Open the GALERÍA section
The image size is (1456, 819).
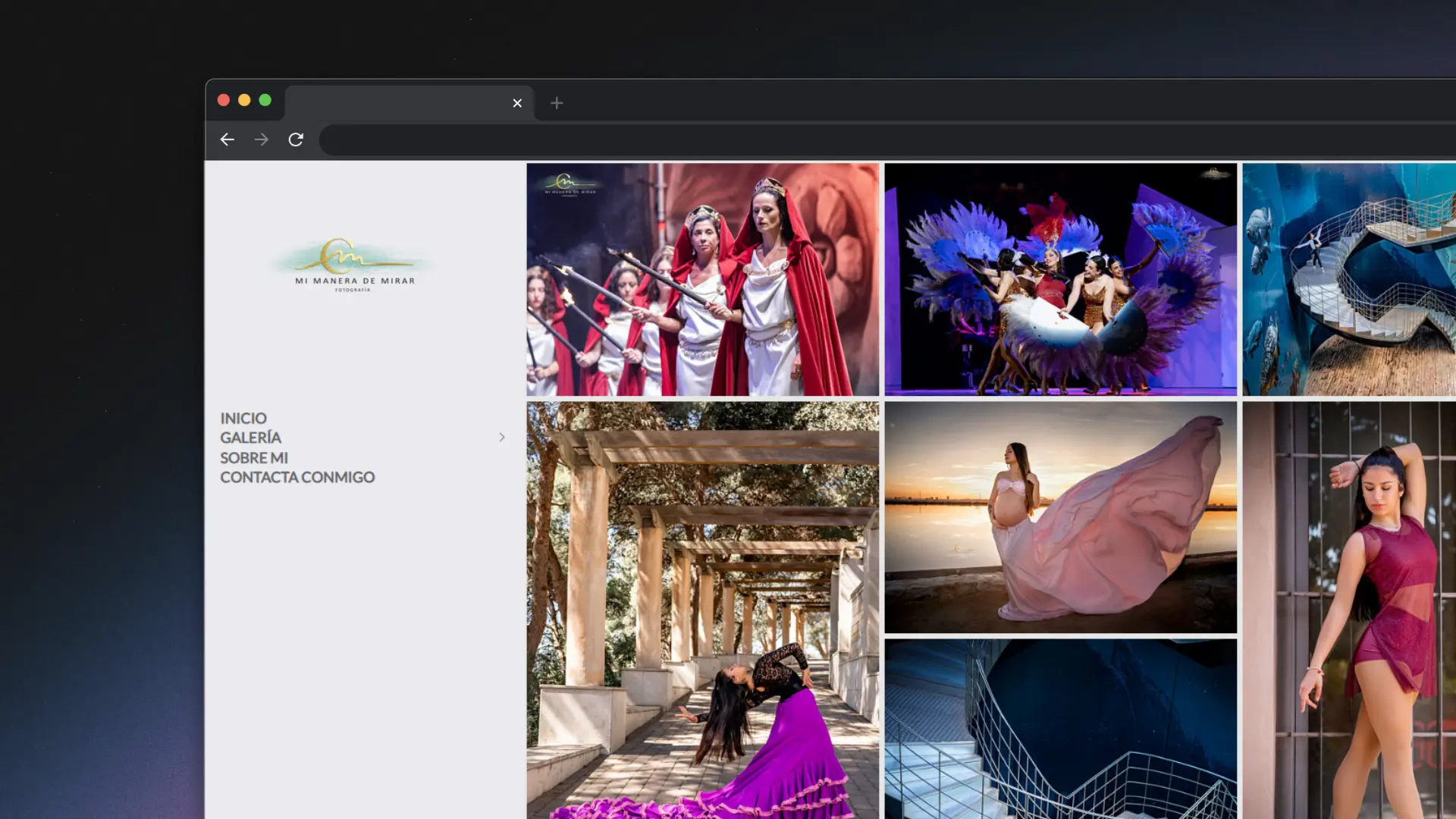pos(250,438)
